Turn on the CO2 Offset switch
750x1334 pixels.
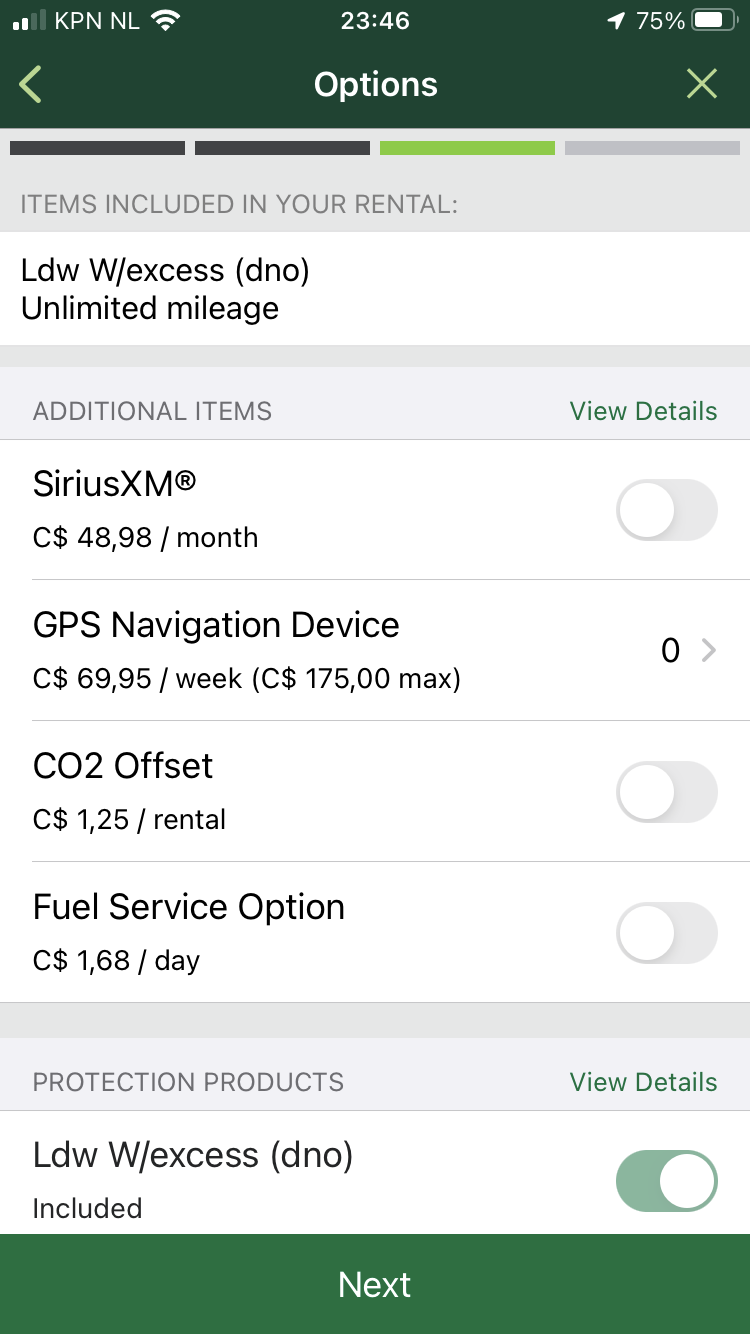667,792
